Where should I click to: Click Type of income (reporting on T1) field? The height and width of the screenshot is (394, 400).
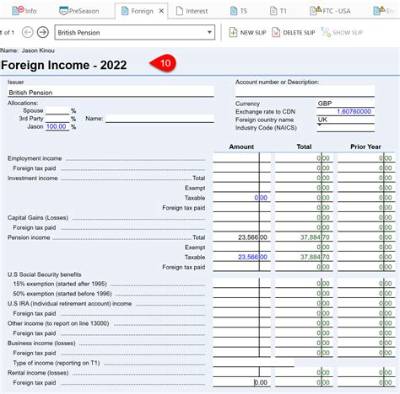pyautogui.click(x=253, y=362)
